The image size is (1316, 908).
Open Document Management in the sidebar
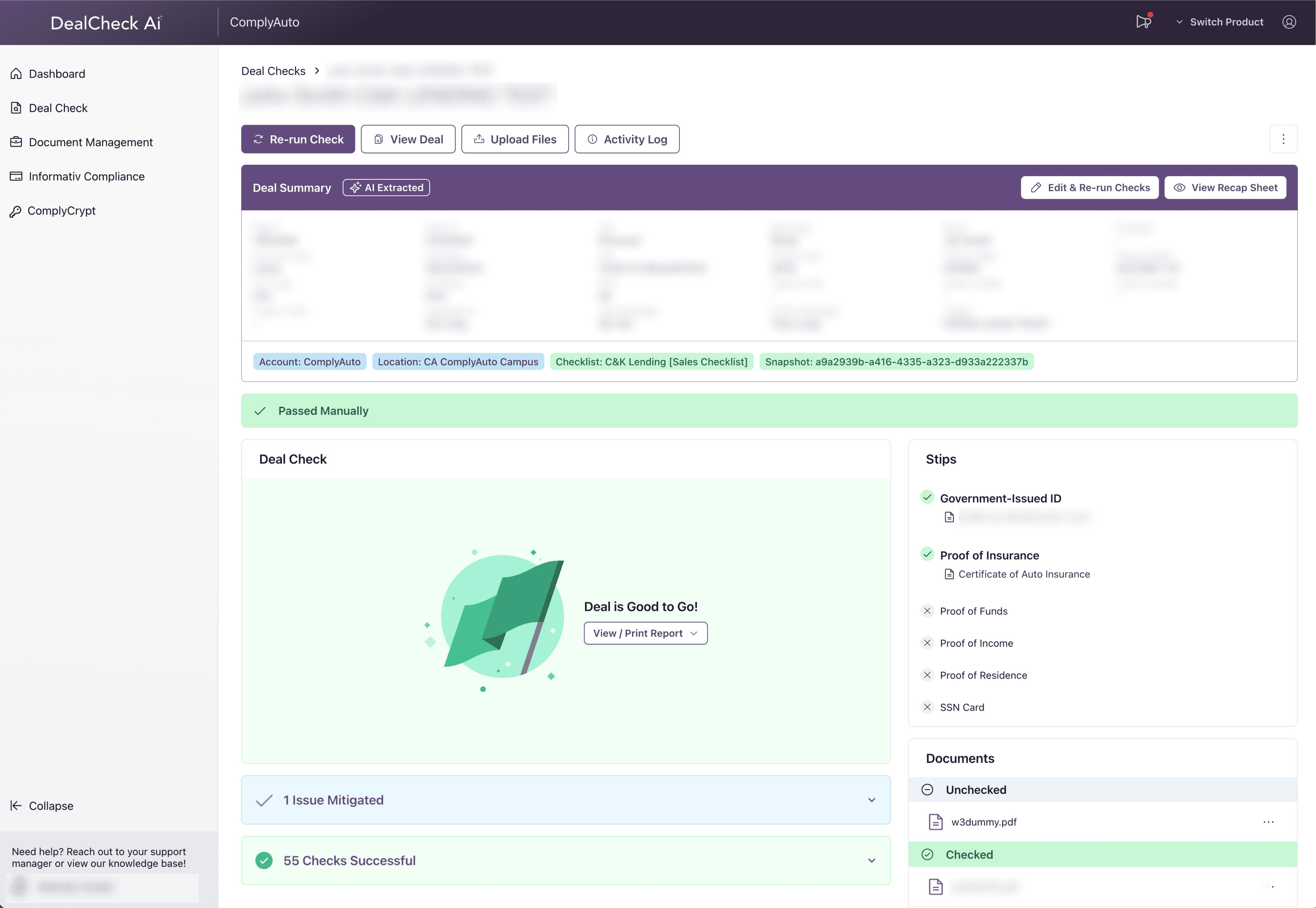90,142
